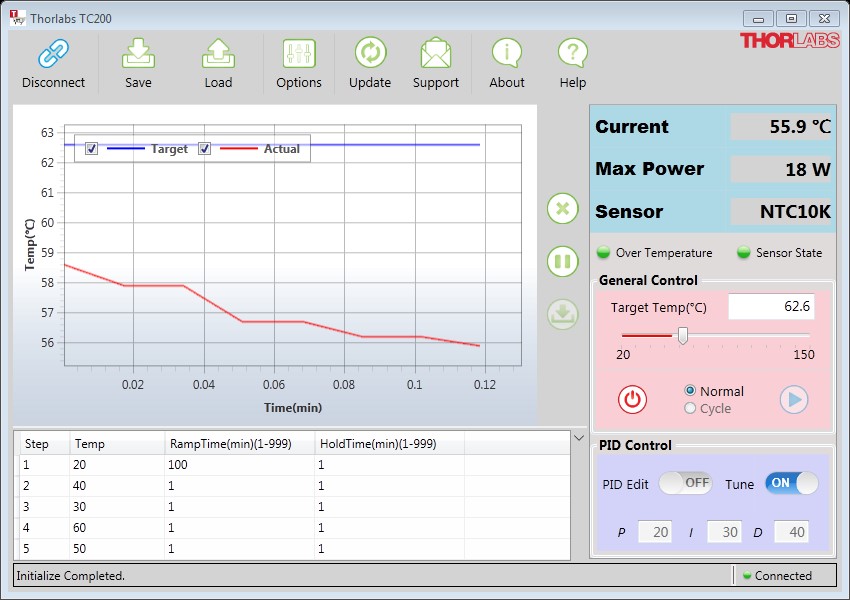Minimize the Thorlabs TC200 window
This screenshot has width=850, height=600.
(758, 19)
